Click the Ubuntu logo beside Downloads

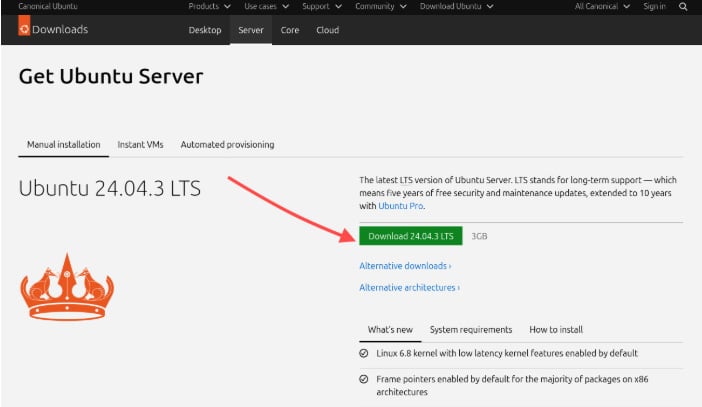pos(23,29)
